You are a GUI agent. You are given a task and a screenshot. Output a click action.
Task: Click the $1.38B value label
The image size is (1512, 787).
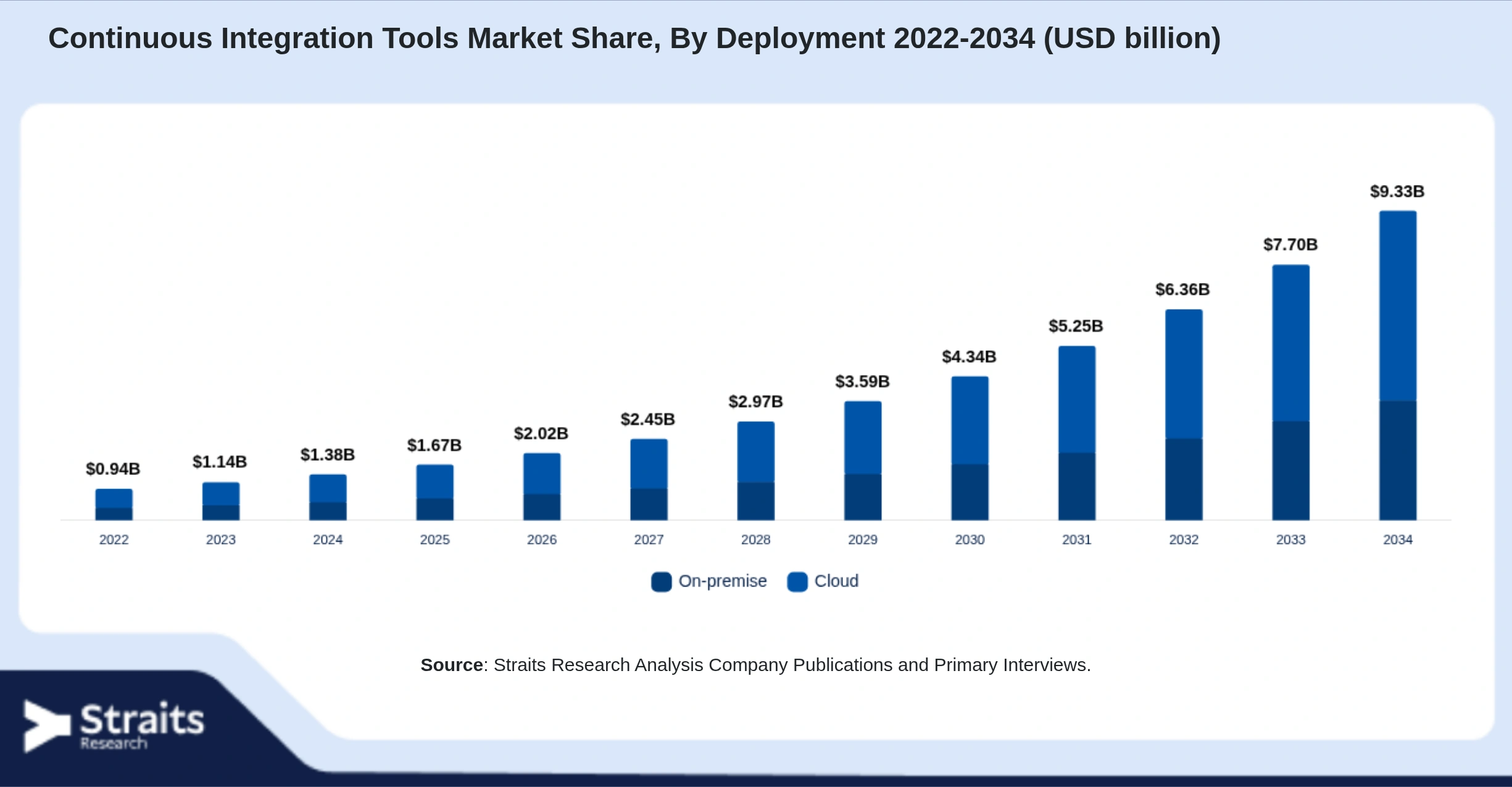pyautogui.click(x=328, y=455)
